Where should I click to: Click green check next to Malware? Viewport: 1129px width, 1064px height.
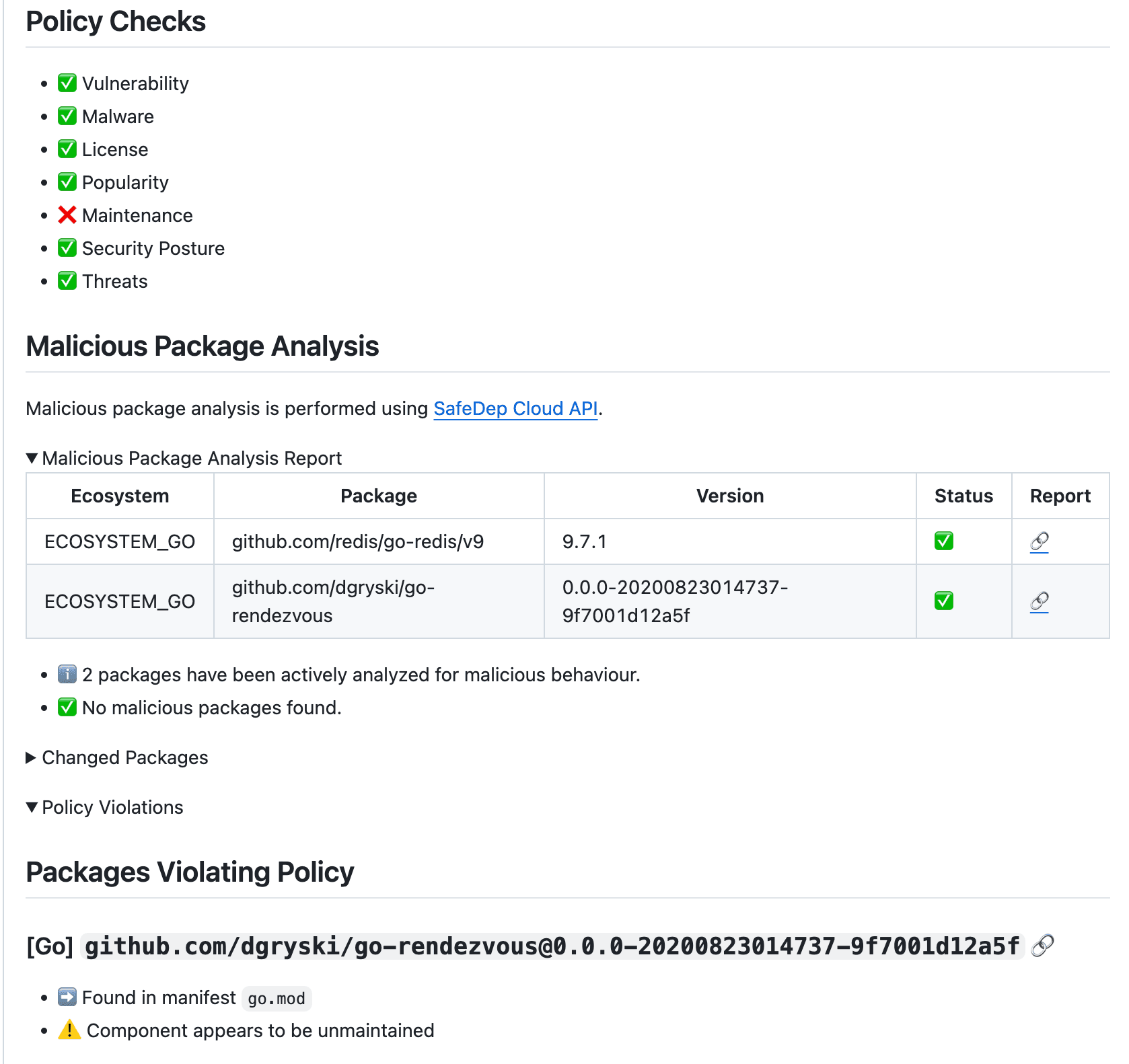click(67, 116)
